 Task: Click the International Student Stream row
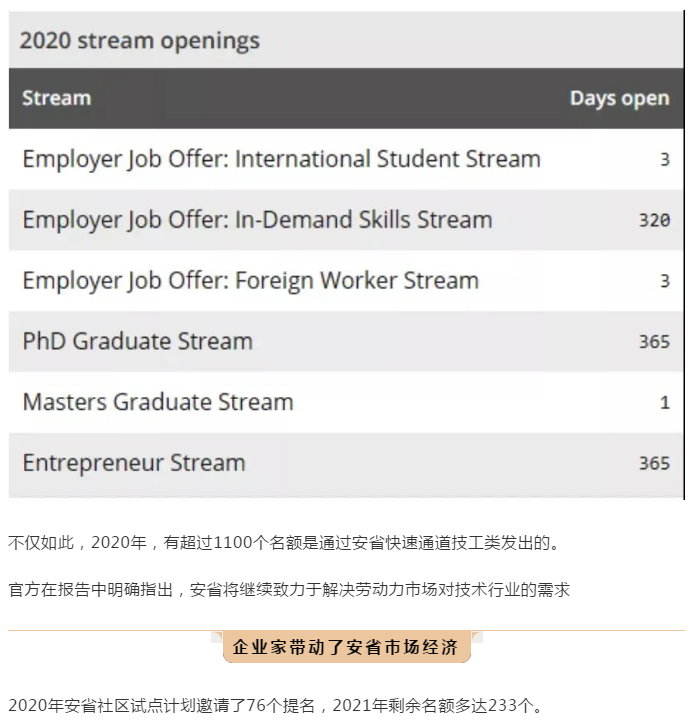click(x=346, y=159)
